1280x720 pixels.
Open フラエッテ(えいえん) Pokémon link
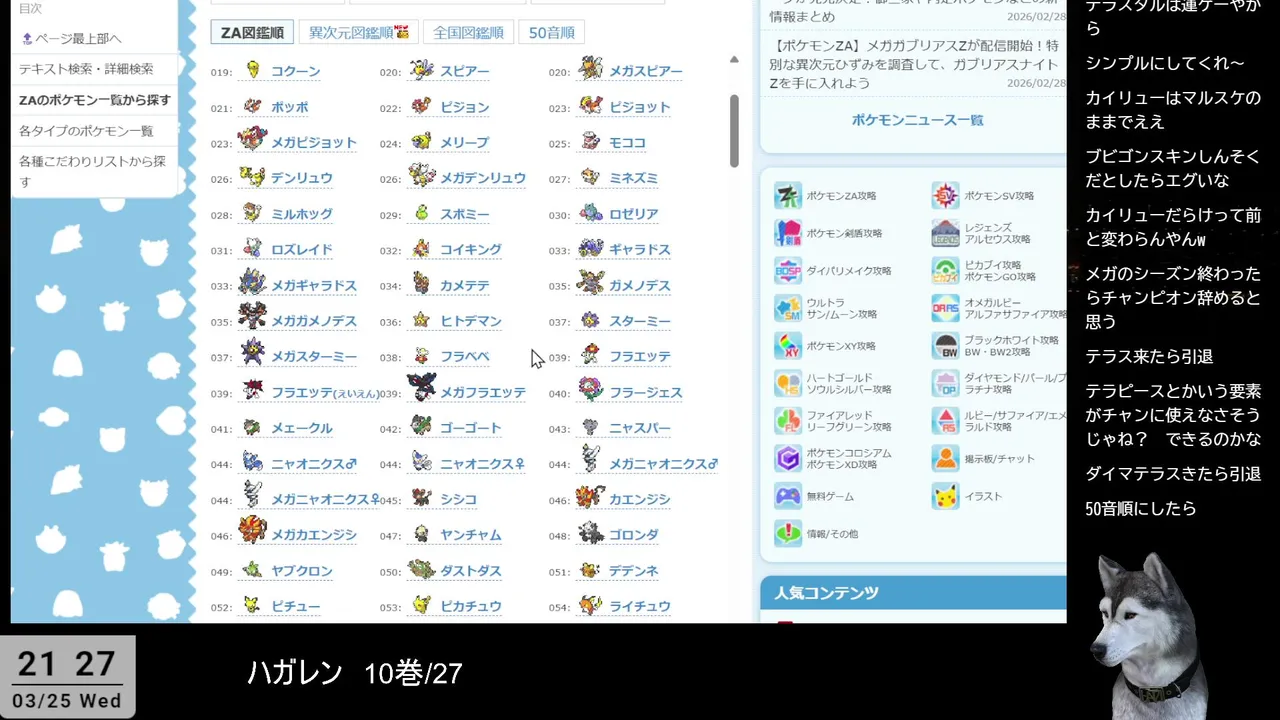[x=325, y=393]
